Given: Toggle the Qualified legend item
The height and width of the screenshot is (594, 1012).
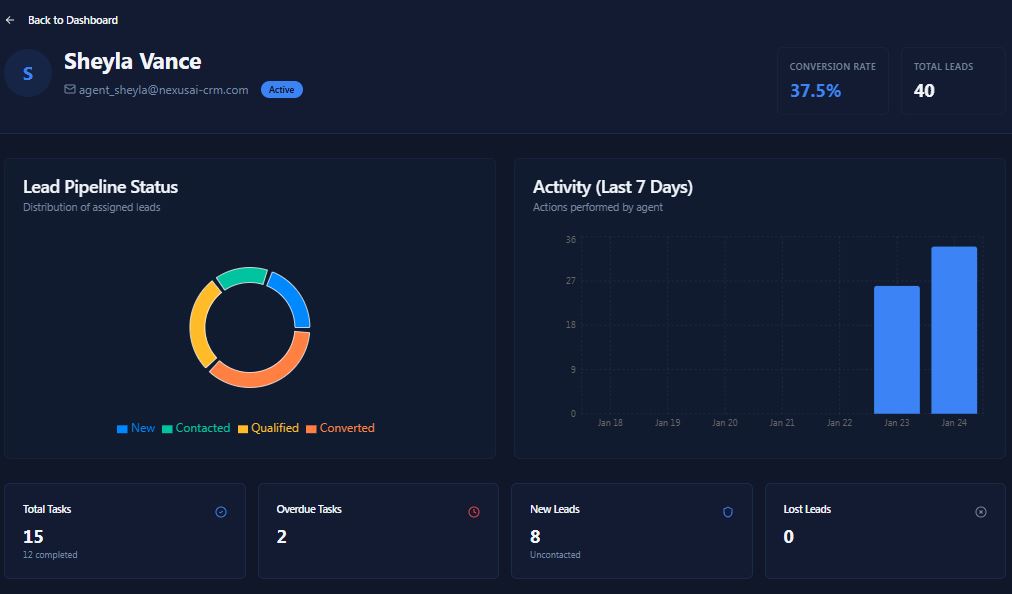Looking at the screenshot, I should click(268, 428).
